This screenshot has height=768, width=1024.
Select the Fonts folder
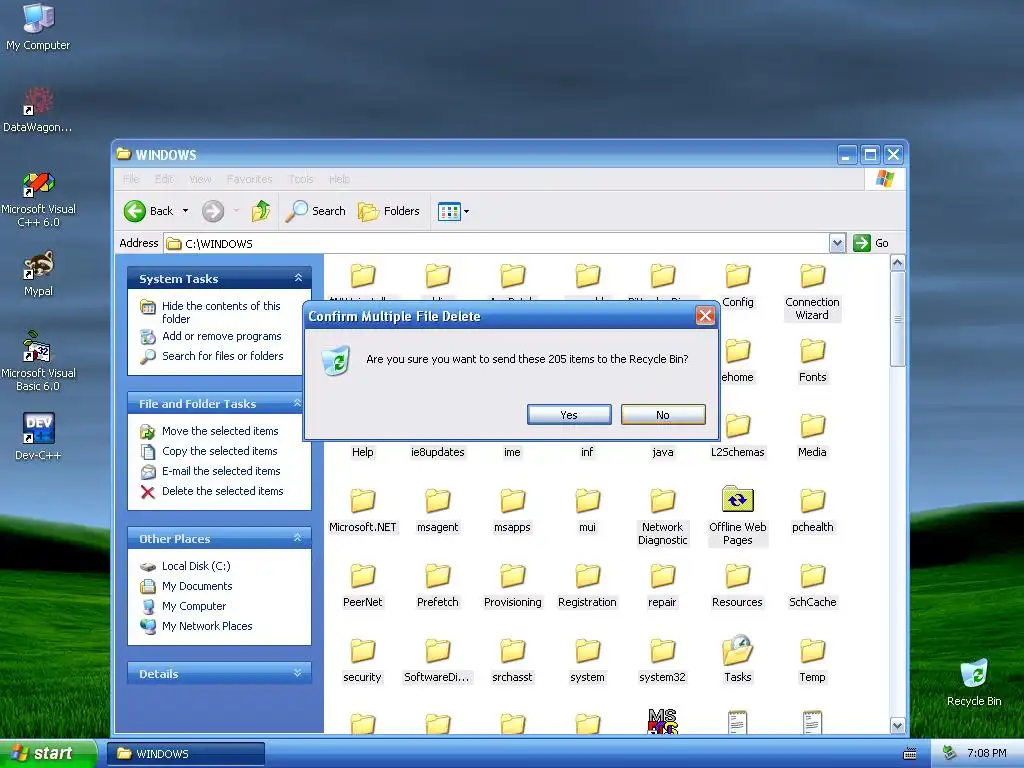pos(812,360)
